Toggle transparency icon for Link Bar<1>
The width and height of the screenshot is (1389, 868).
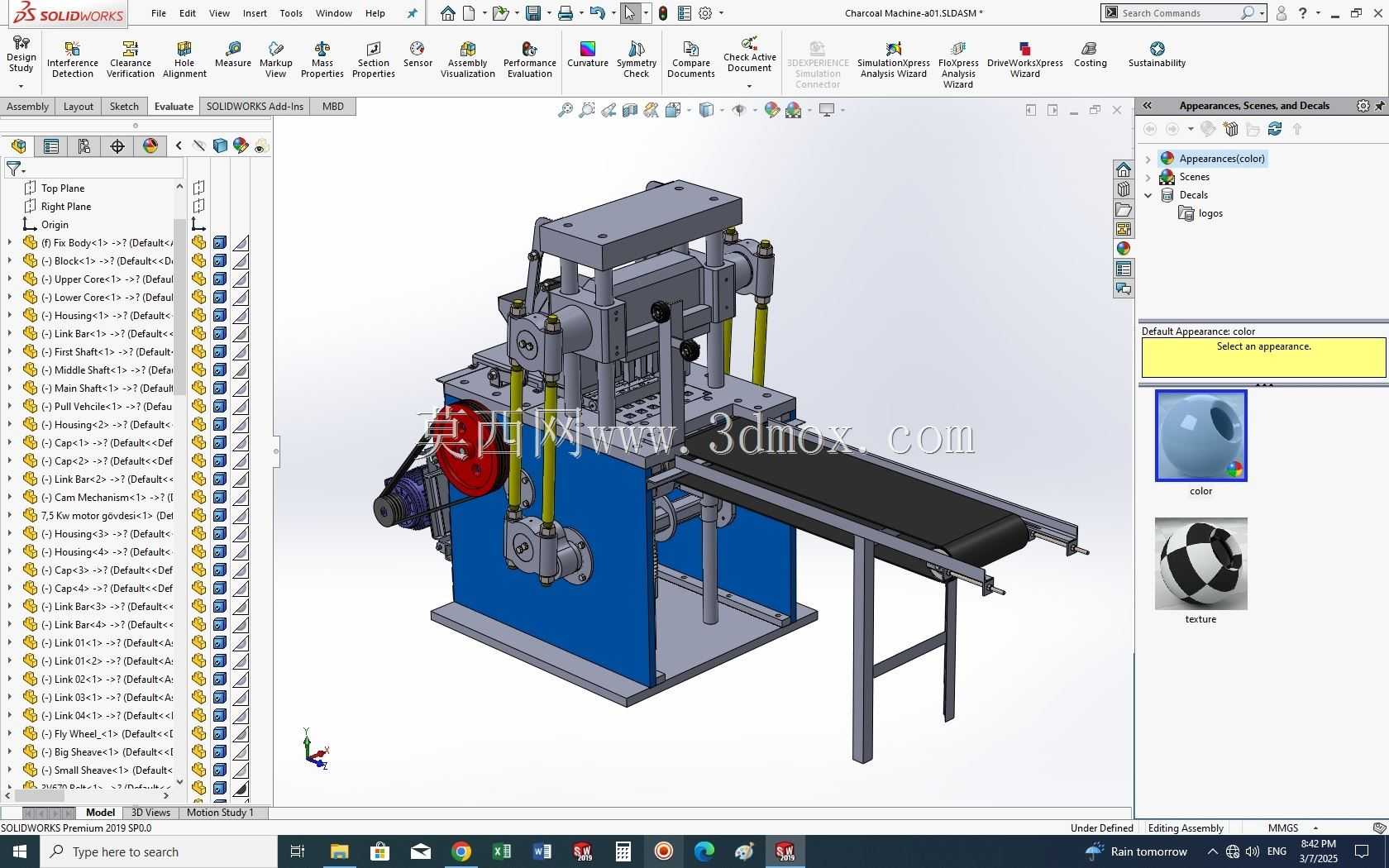coord(241,334)
